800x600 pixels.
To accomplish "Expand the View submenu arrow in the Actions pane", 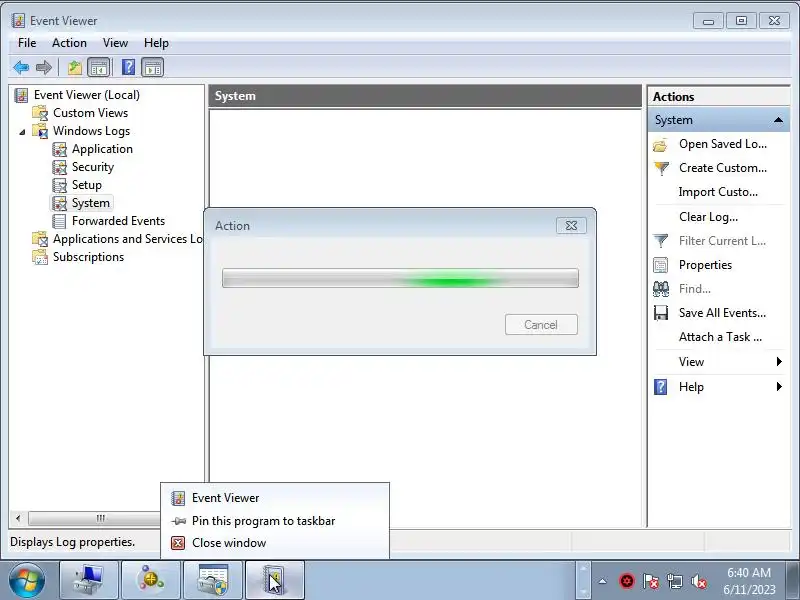I will point(779,361).
